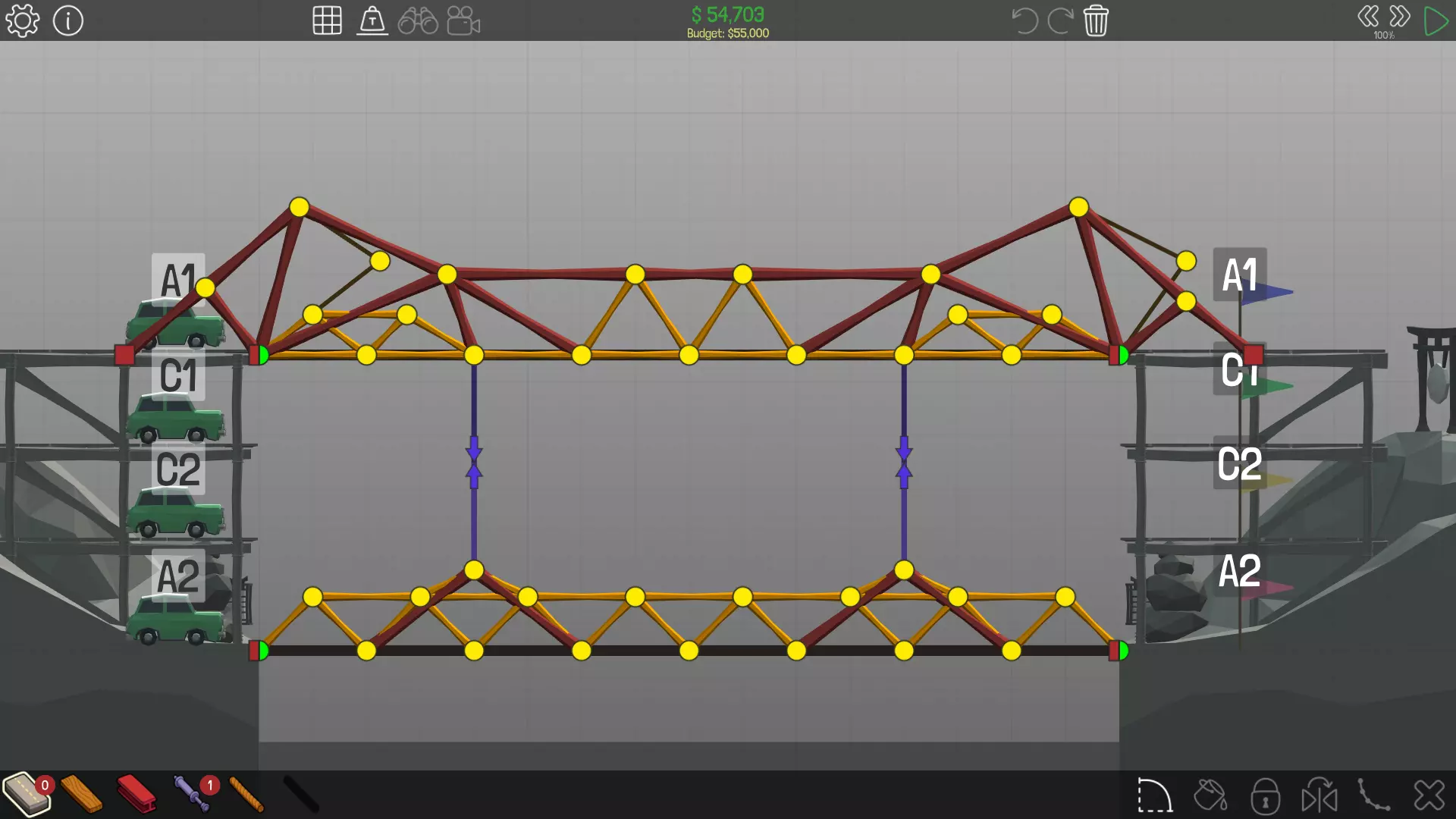Open the settings gear menu
This screenshot has width=1456, height=819.
click(22, 20)
